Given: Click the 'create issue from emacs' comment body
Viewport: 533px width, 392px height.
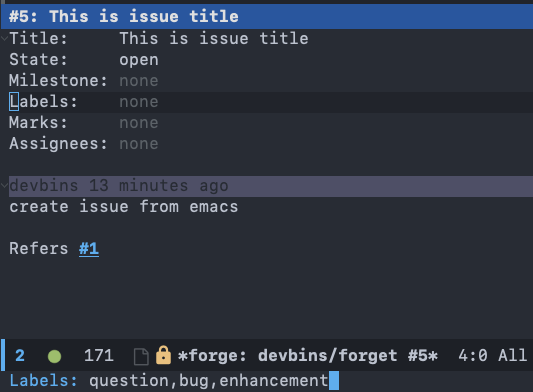Looking at the screenshot, I should [124, 207].
